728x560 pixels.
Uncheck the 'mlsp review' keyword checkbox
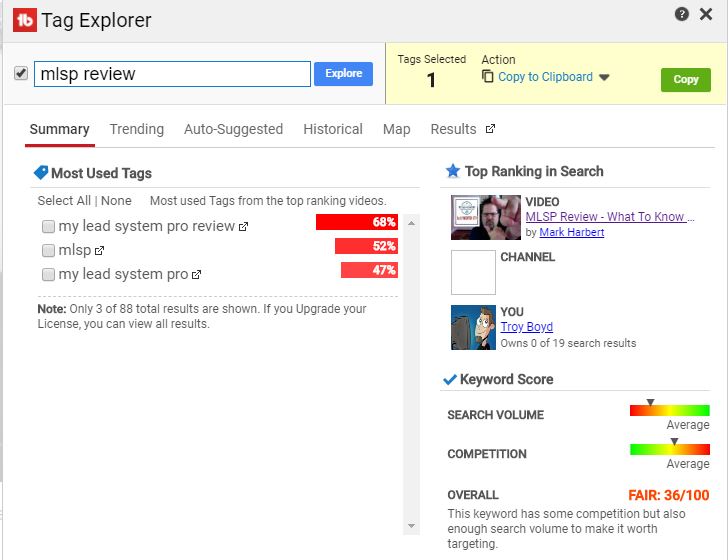[x=21, y=73]
